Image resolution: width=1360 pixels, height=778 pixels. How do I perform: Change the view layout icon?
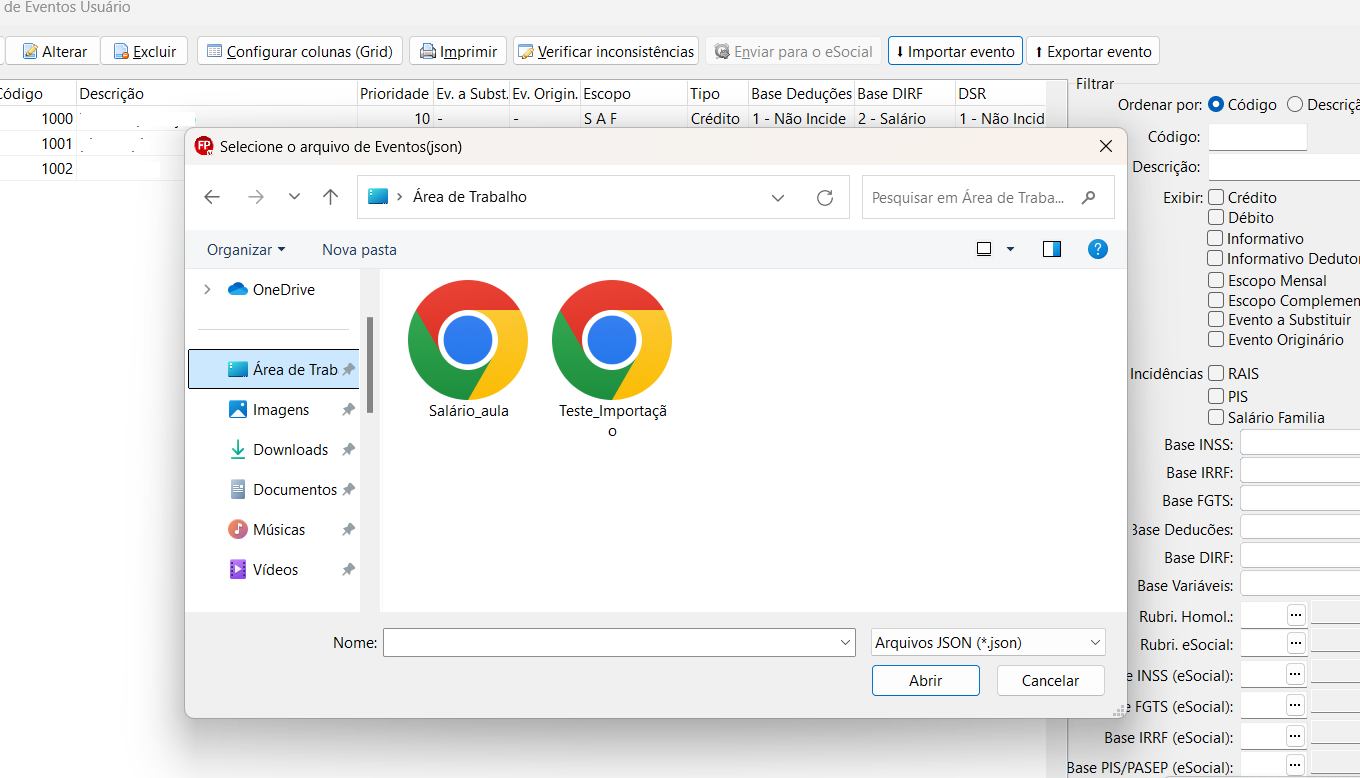984,249
